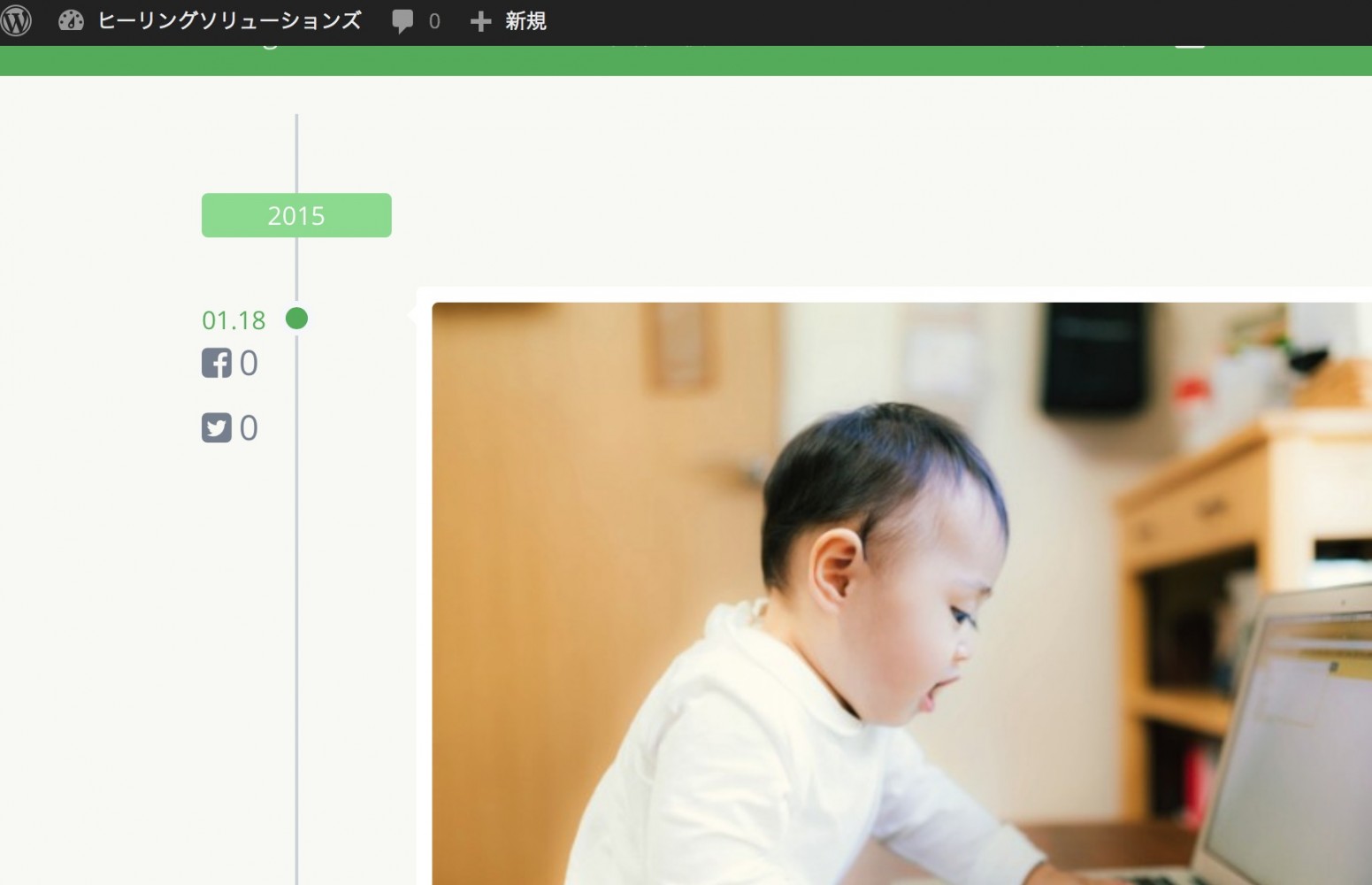Click the 2015 year label
Image resolution: width=1372 pixels, height=885 pixels.
(x=296, y=215)
